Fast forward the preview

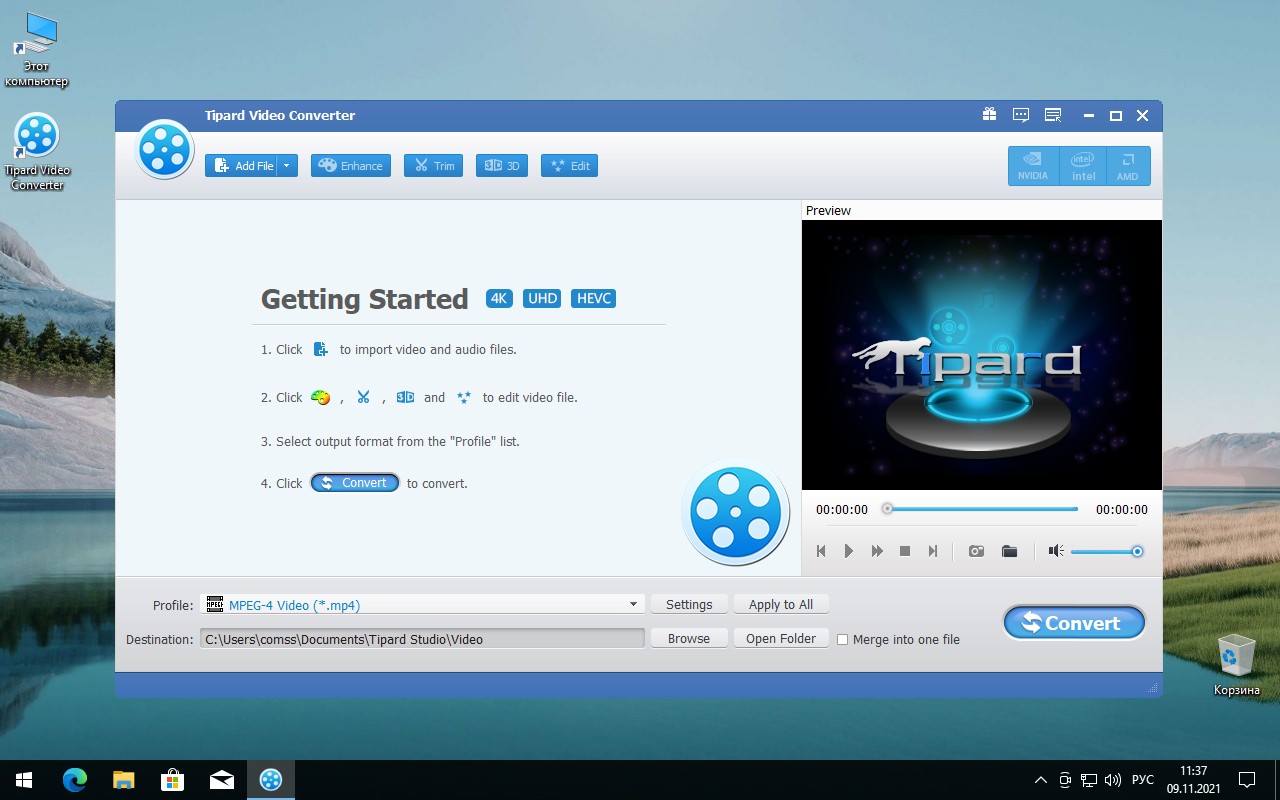[x=877, y=551]
